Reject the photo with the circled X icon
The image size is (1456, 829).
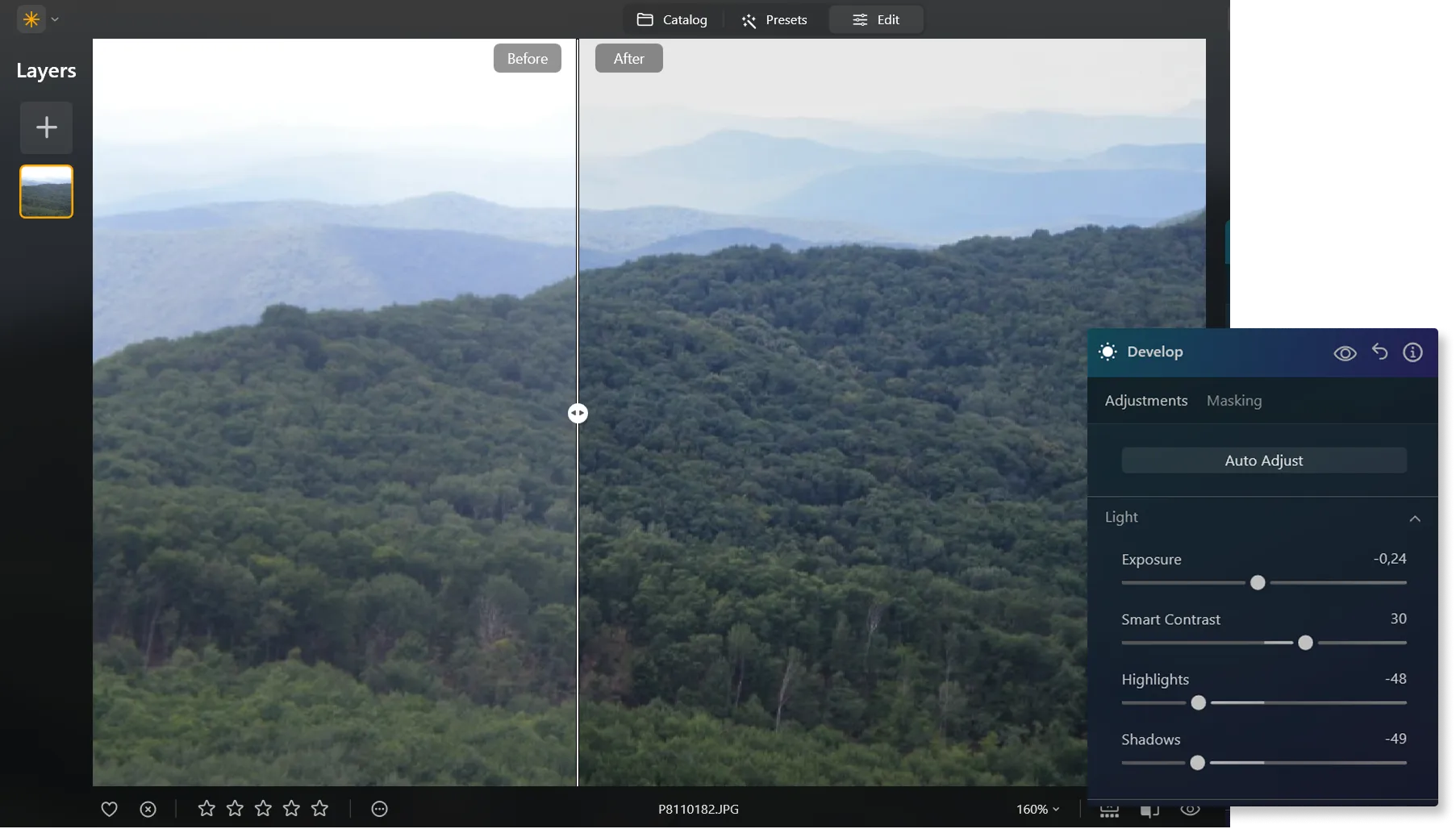click(x=148, y=809)
